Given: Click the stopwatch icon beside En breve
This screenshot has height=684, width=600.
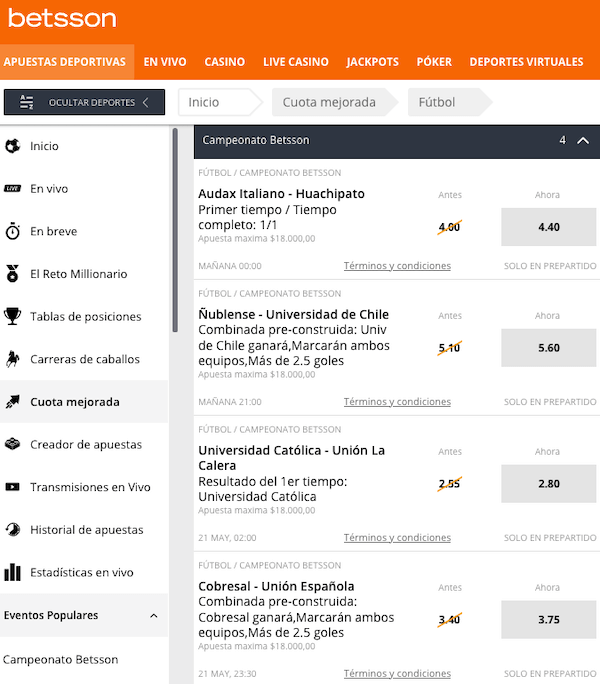Looking at the screenshot, I should coord(13,231).
